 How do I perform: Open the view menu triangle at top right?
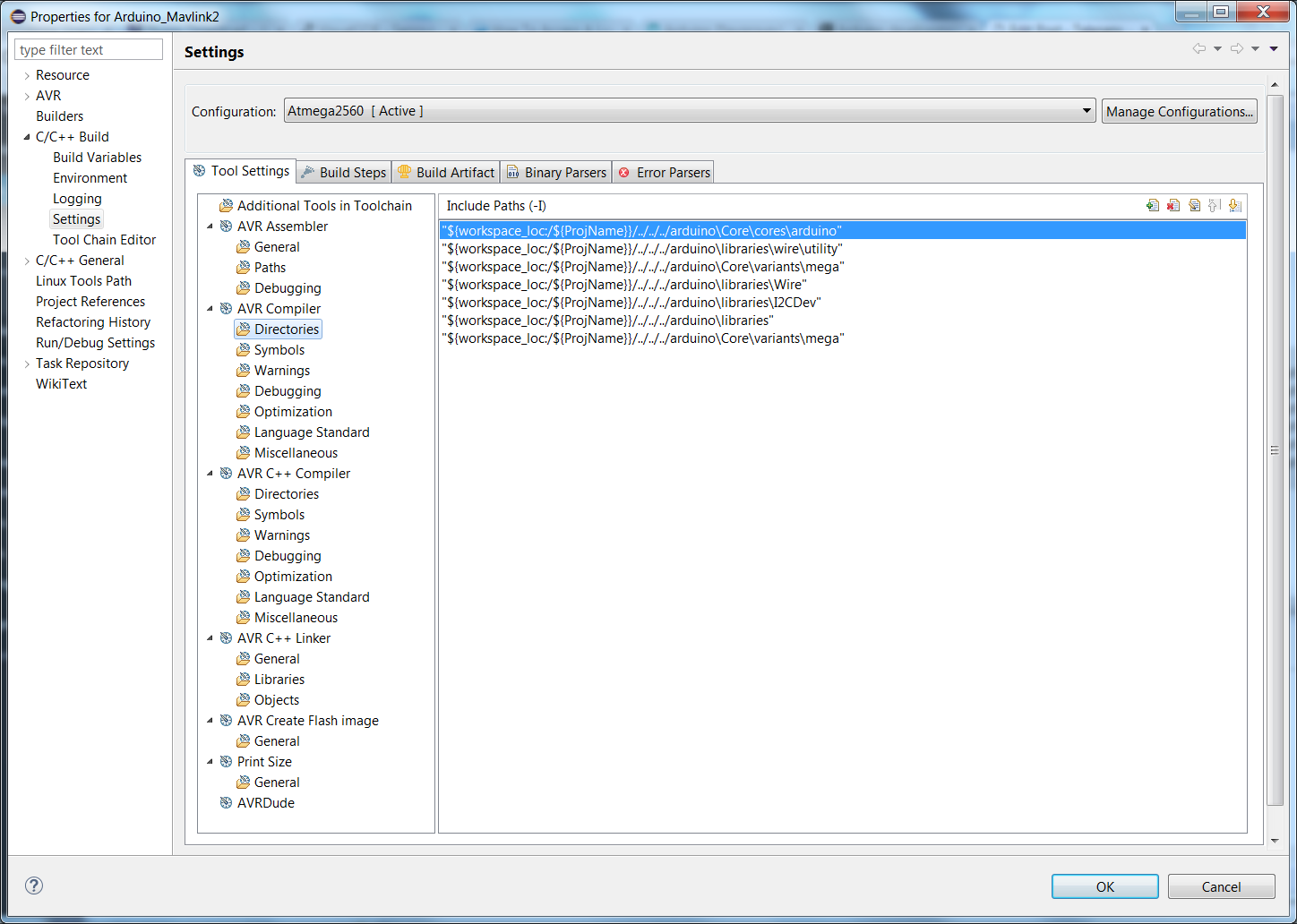coord(1274,48)
